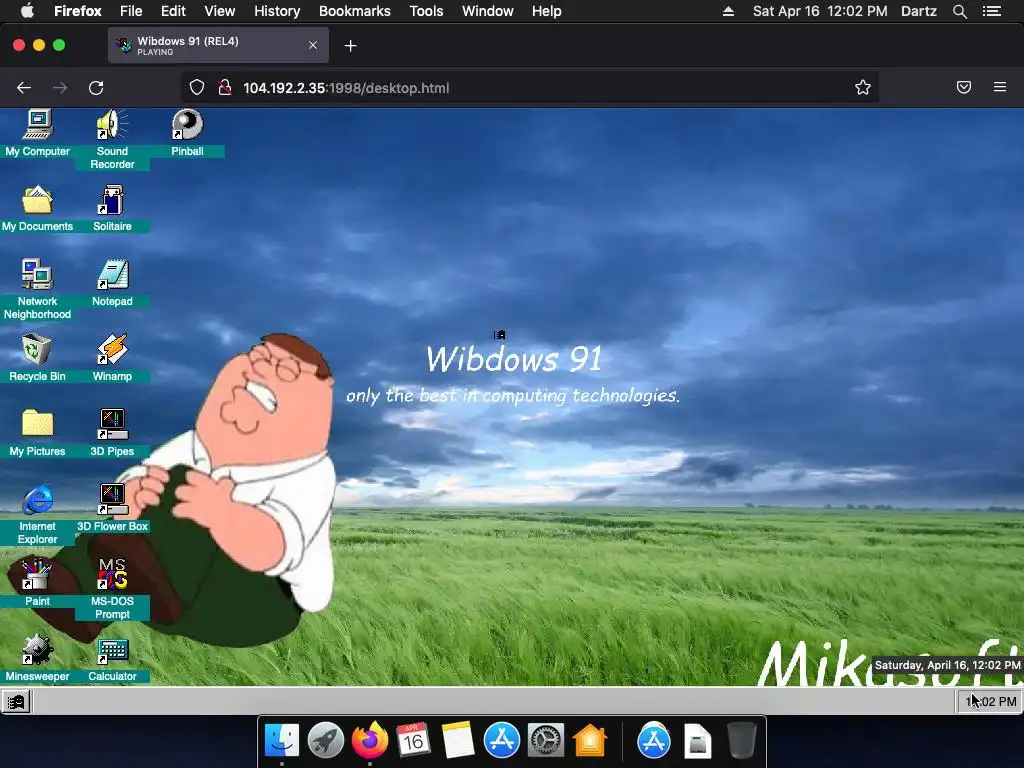Open the Edit menu
The height and width of the screenshot is (768, 1024).
point(173,11)
